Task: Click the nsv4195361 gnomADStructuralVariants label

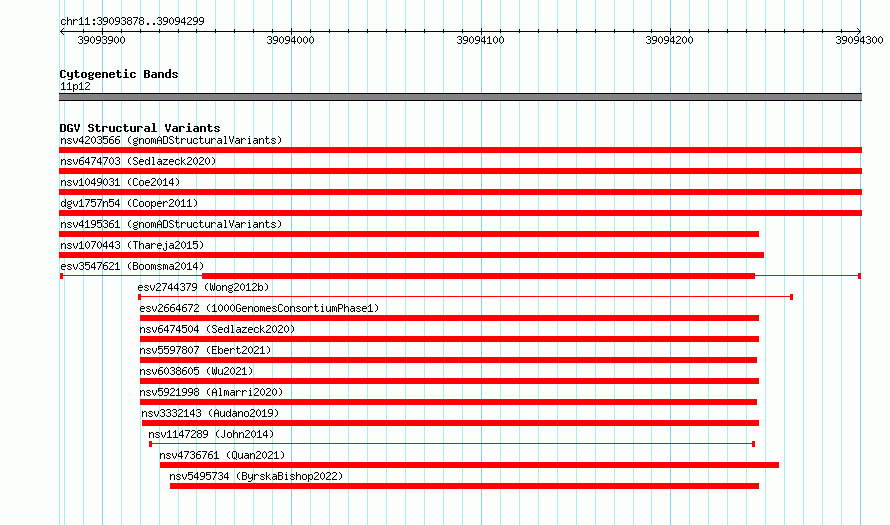Action: [x=171, y=224]
